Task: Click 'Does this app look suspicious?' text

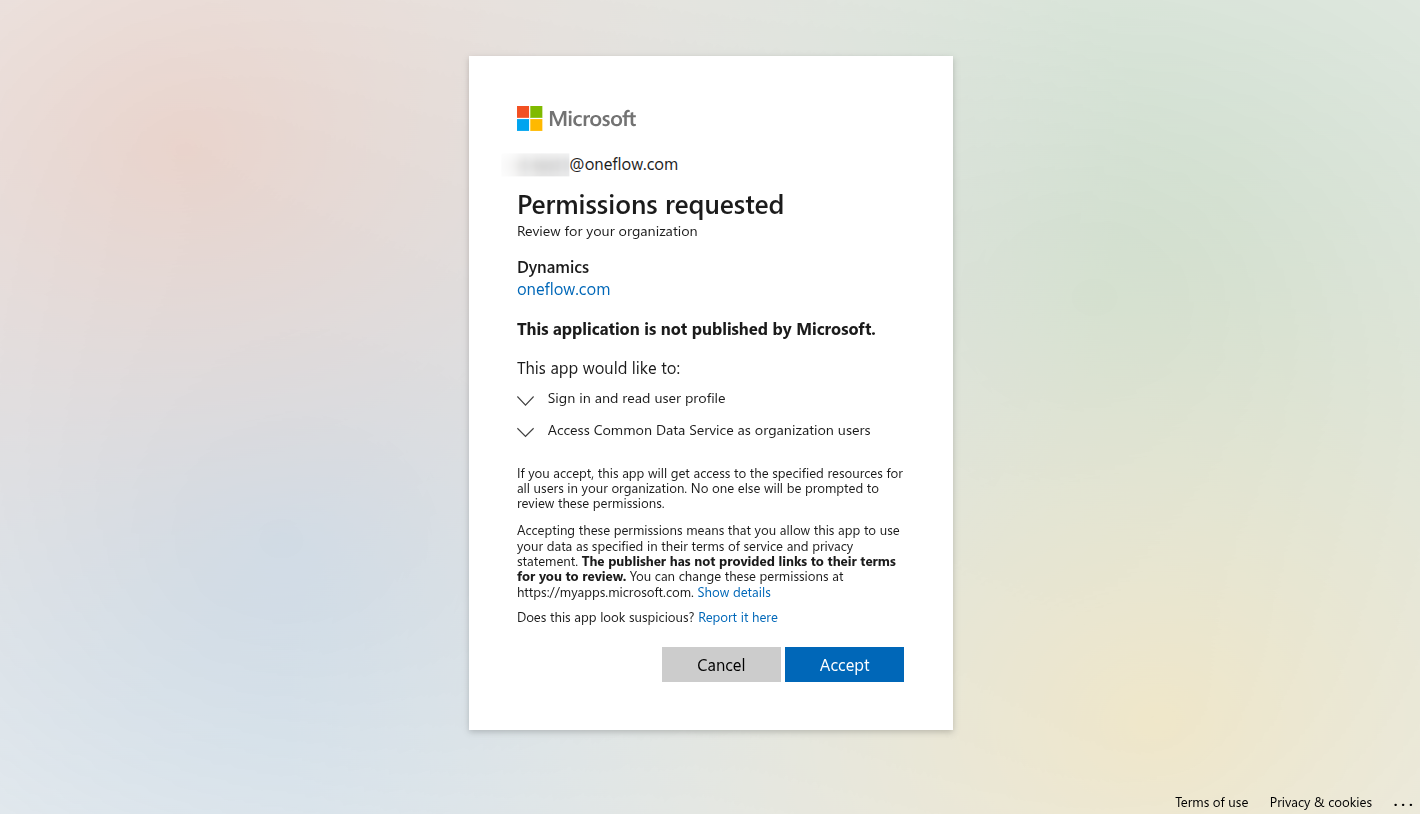Action: pyautogui.click(x=605, y=617)
